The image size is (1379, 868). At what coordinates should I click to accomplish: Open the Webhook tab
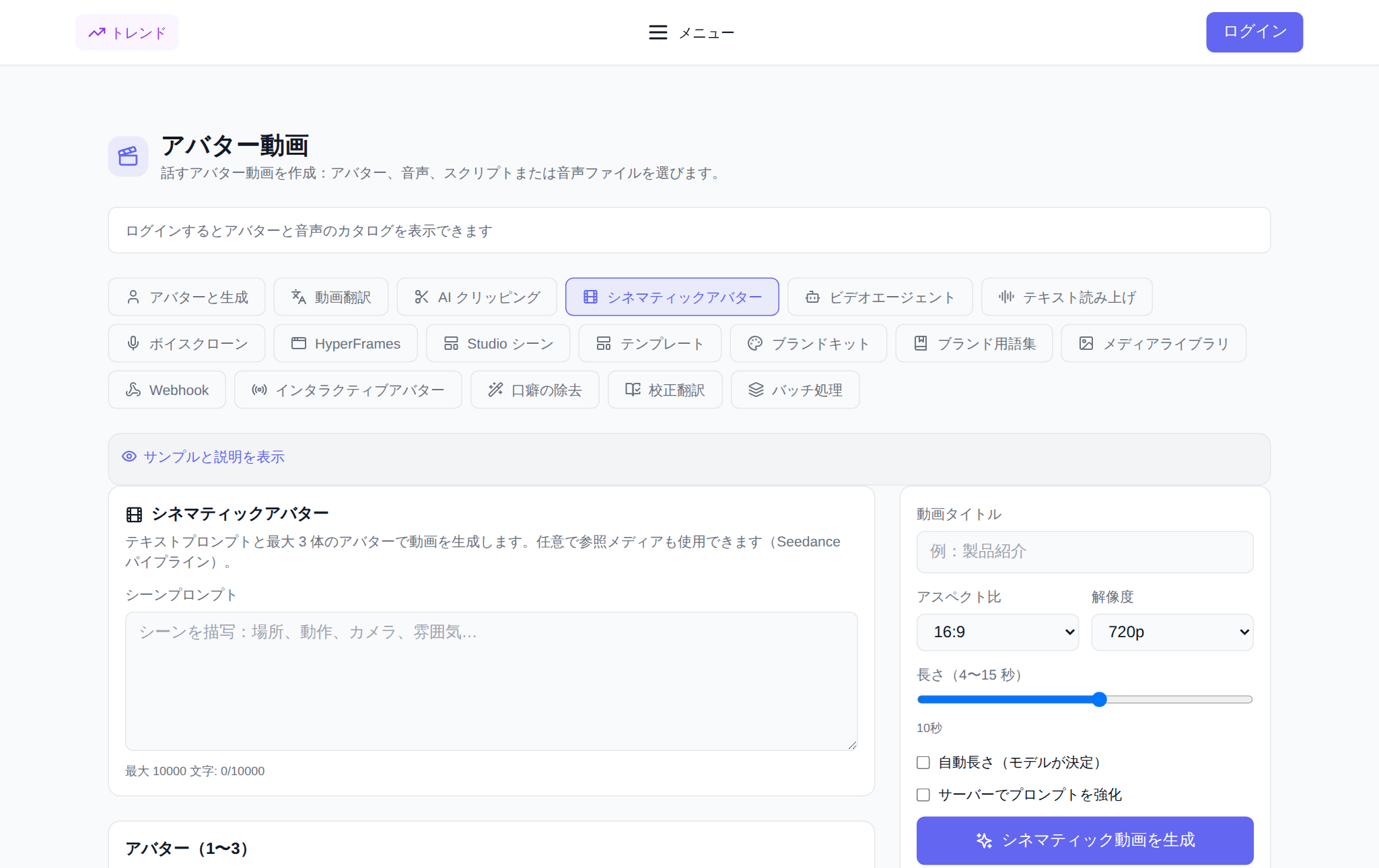[x=167, y=390]
